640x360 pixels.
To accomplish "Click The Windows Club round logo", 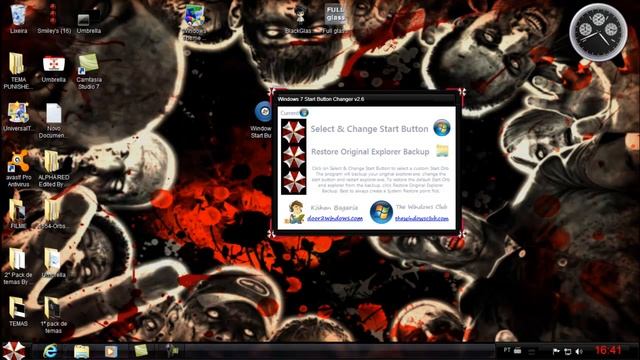I will coord(381,212).
